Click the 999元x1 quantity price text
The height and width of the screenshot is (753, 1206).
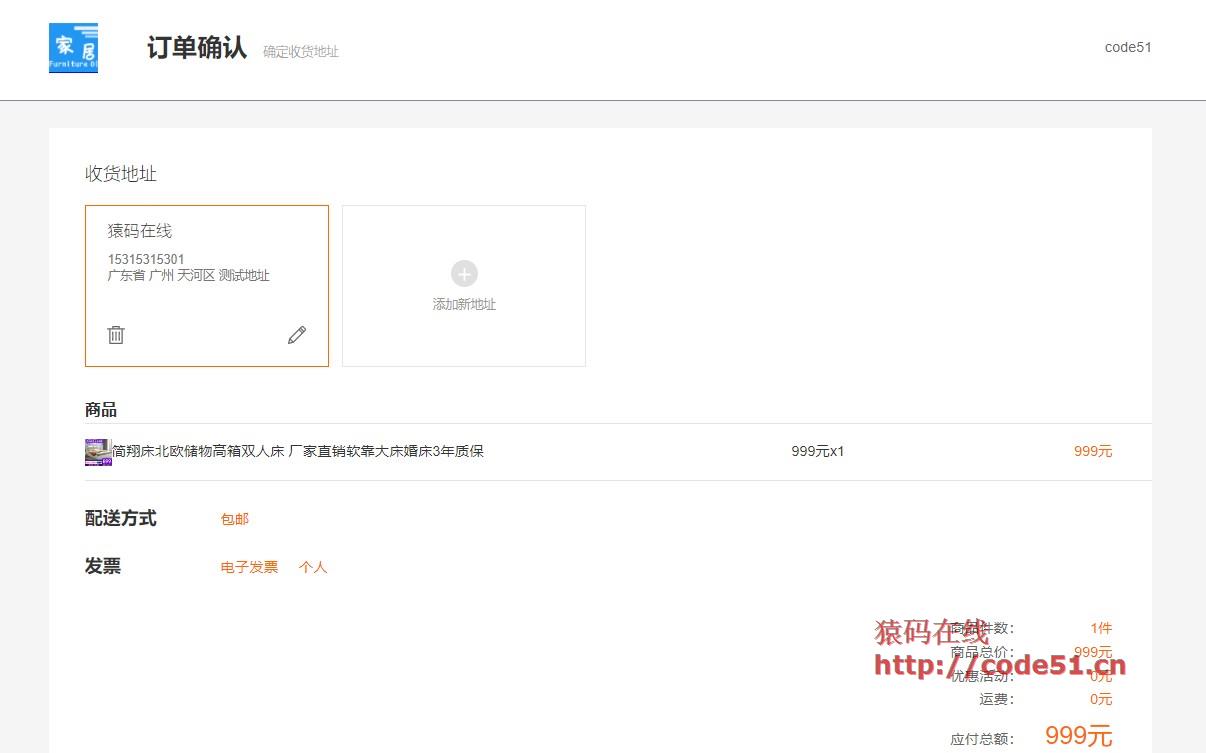click(817, 451)
